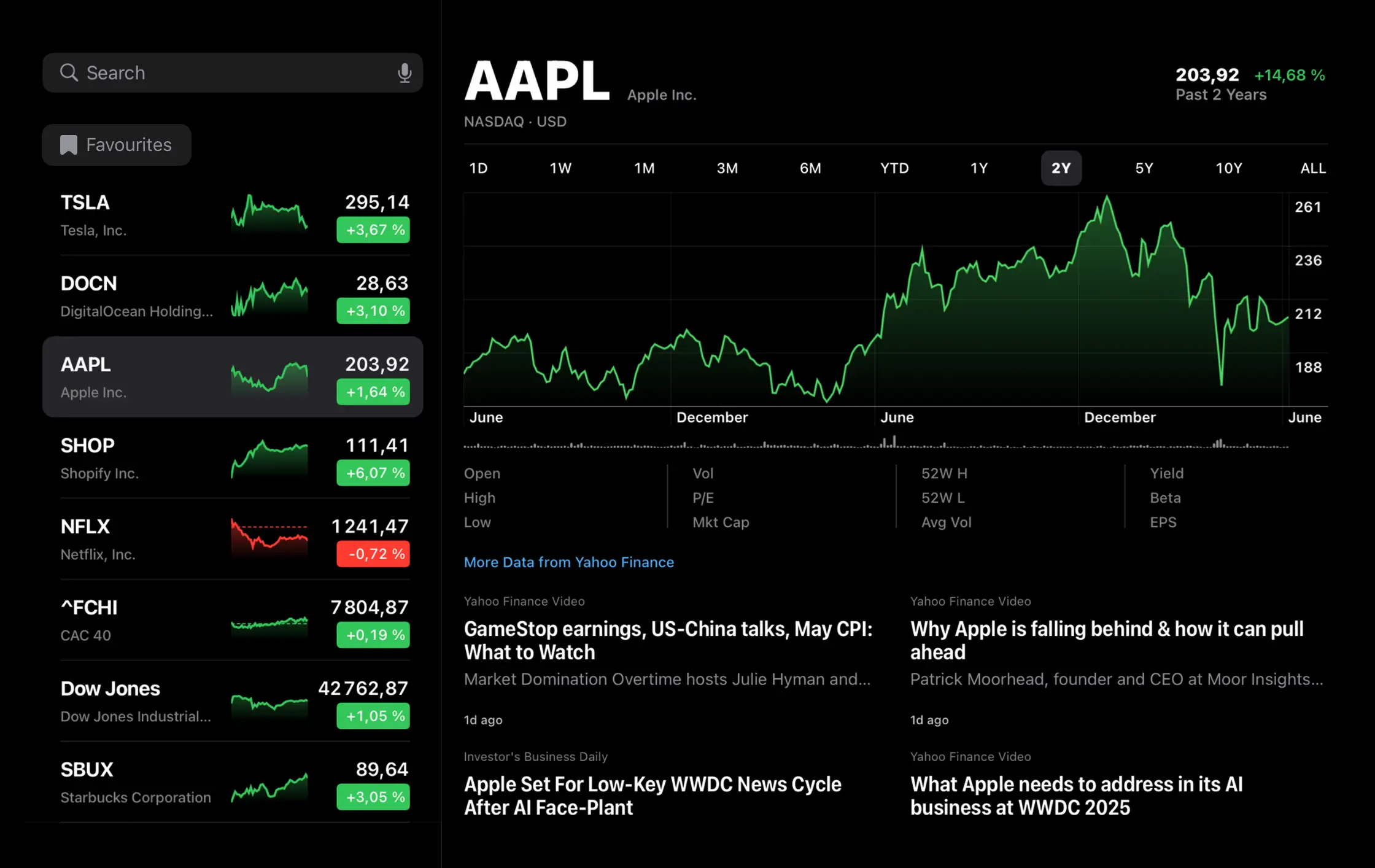Viewport: 1375px width, 868px height.
Task: Open the Favourites watchlist dropdown
Action: coord(117,145)
